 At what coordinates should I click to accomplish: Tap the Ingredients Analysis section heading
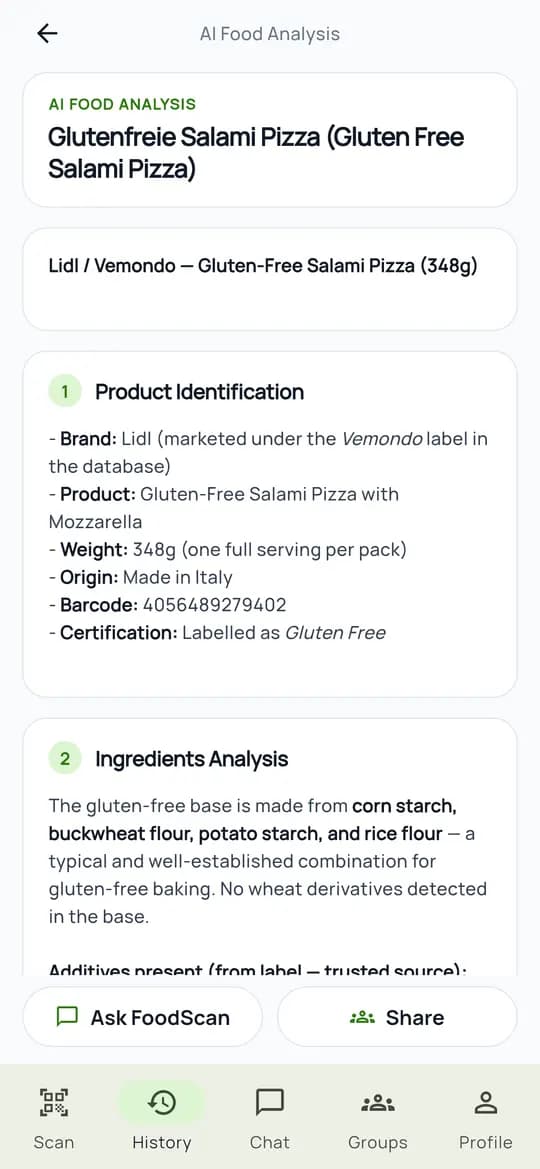[192, 759]
